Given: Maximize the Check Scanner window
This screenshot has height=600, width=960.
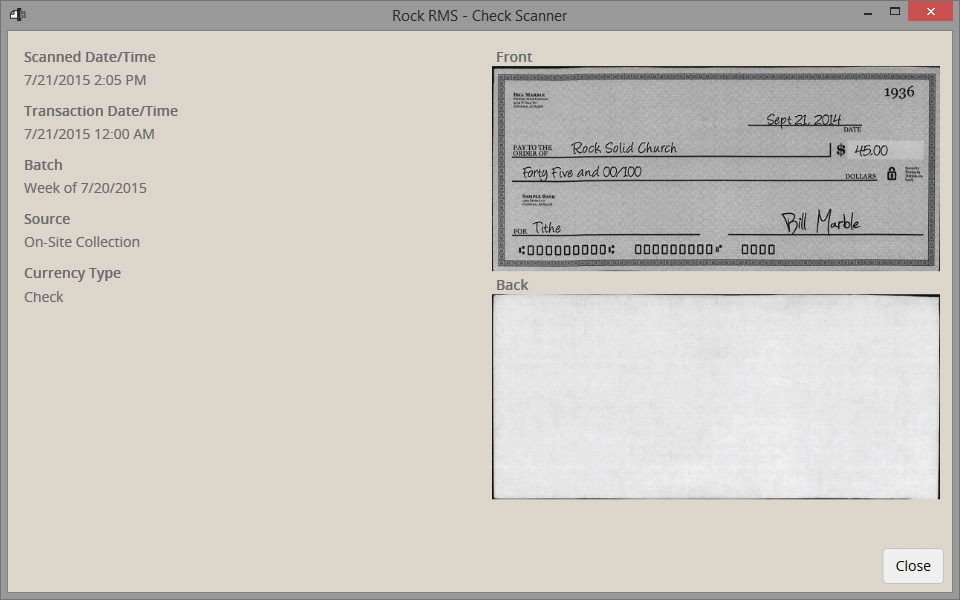Looking at the screenshot, I should [x=895, y=12].
